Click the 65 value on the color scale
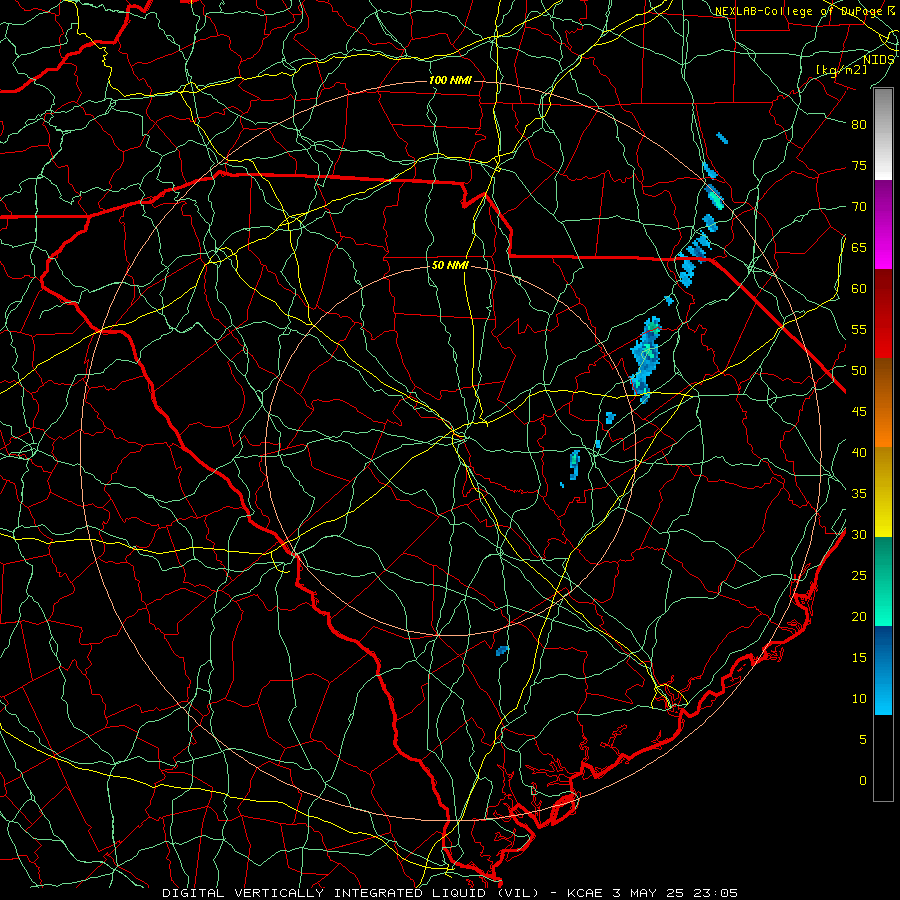The width and height of the screenshot is (900, 900). click(x=859, y=247)
